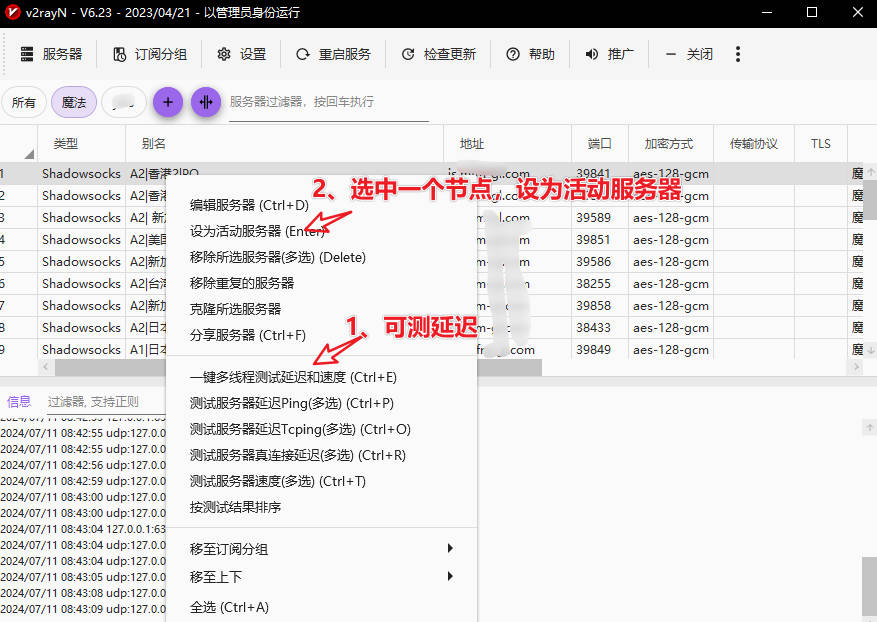
Task: Sort by the 端口 column header
Action: (599, 144)
